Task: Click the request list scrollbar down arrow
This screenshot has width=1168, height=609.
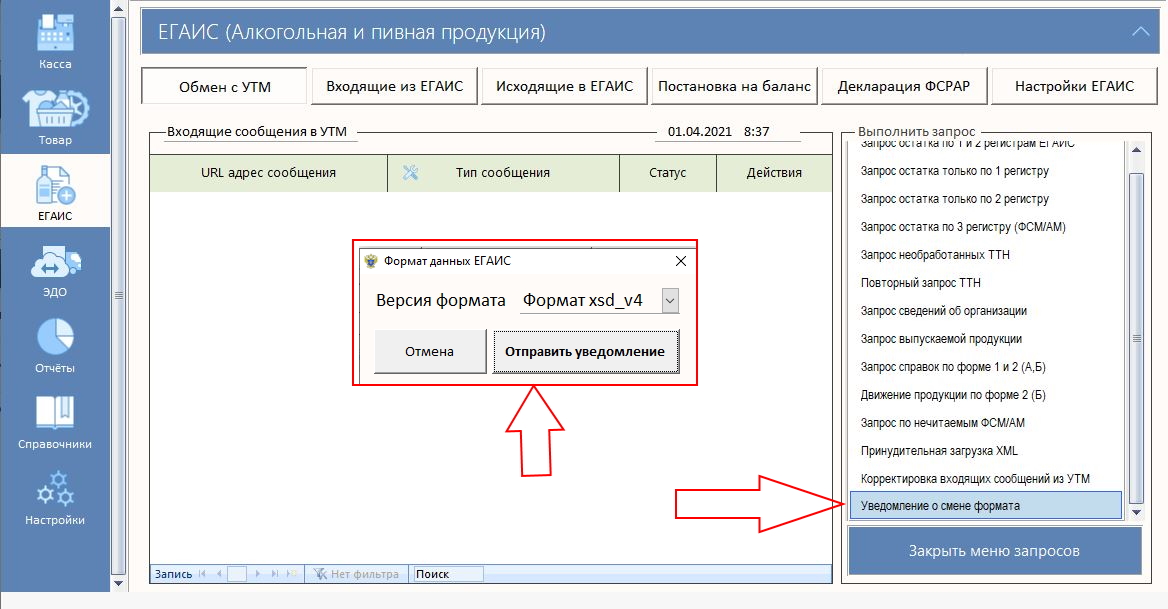Action: tap(1136, 512)
